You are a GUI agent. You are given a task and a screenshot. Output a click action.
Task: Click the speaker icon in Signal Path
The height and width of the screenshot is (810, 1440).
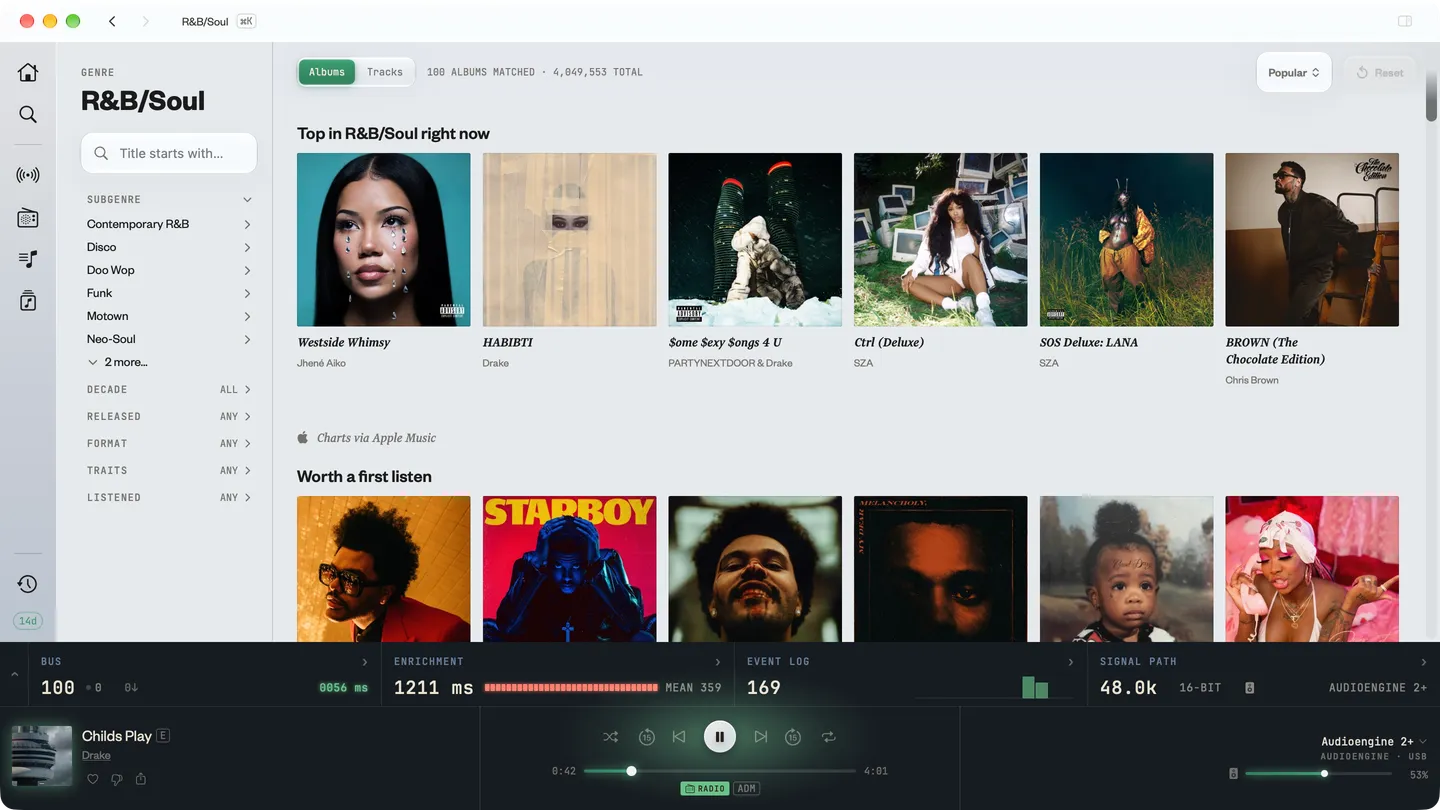point(1249,688)
